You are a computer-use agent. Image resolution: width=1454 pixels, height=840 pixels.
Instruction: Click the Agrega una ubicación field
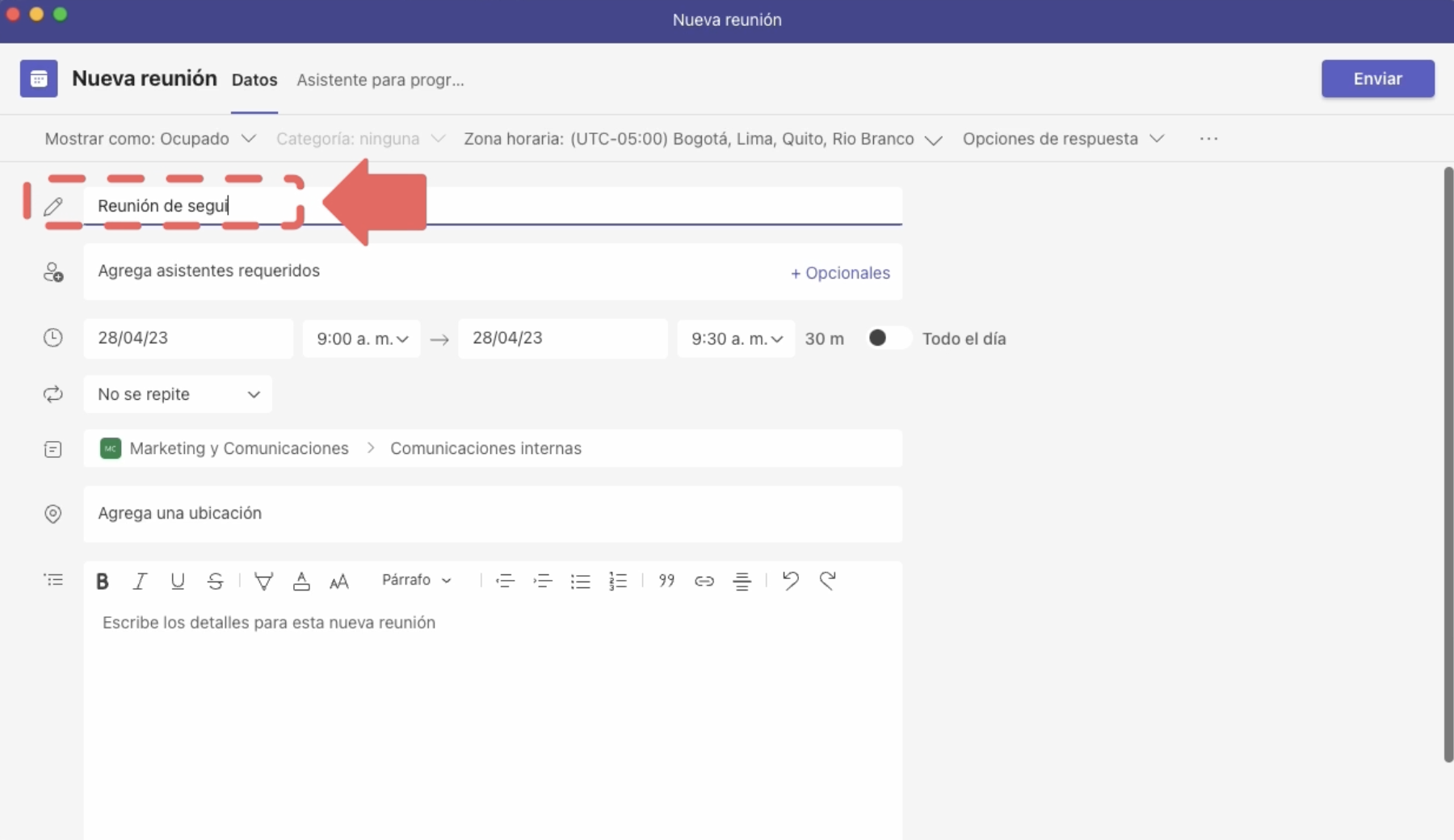click(x=493, y=514)
